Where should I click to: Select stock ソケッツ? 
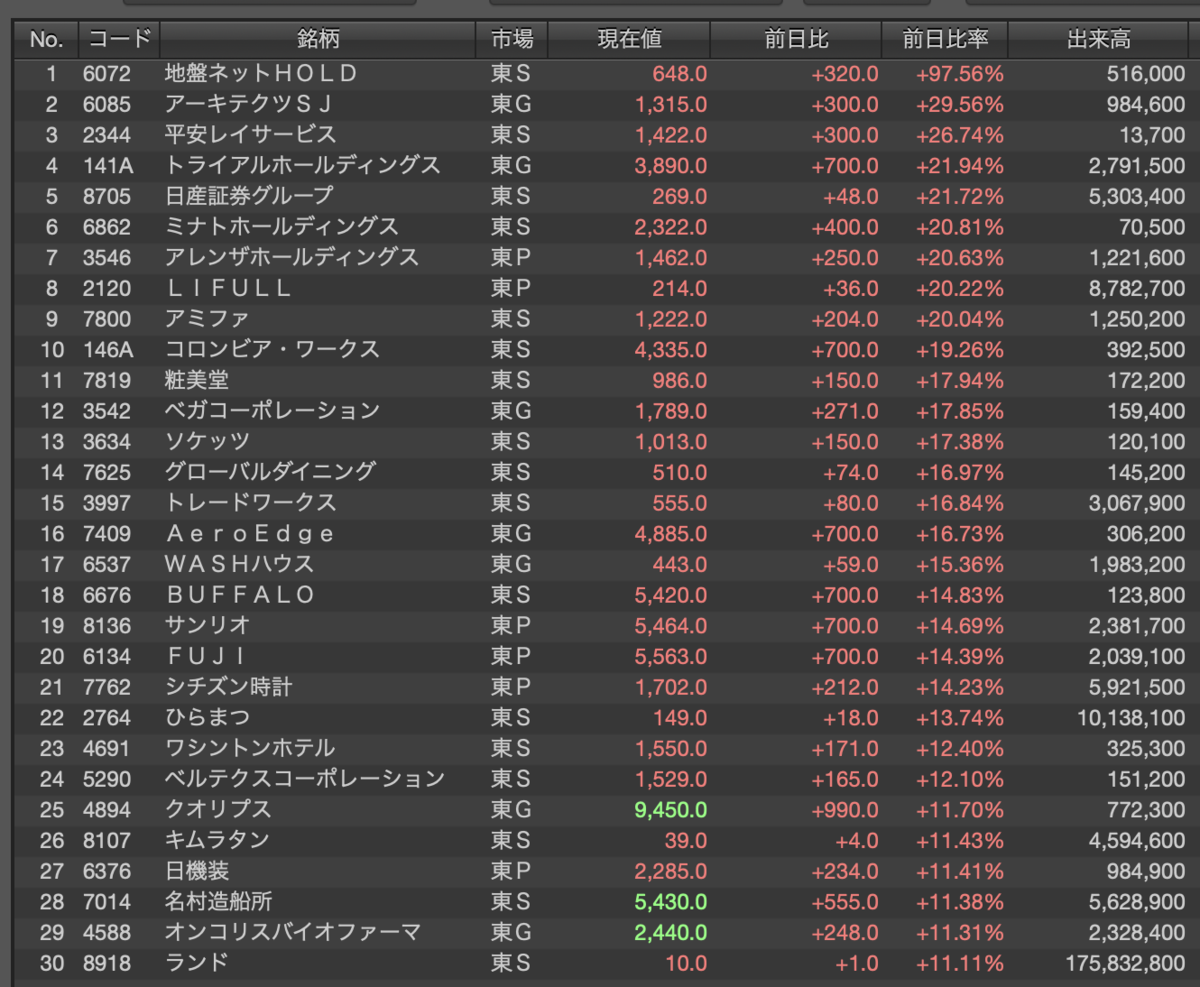pos(207,442)
